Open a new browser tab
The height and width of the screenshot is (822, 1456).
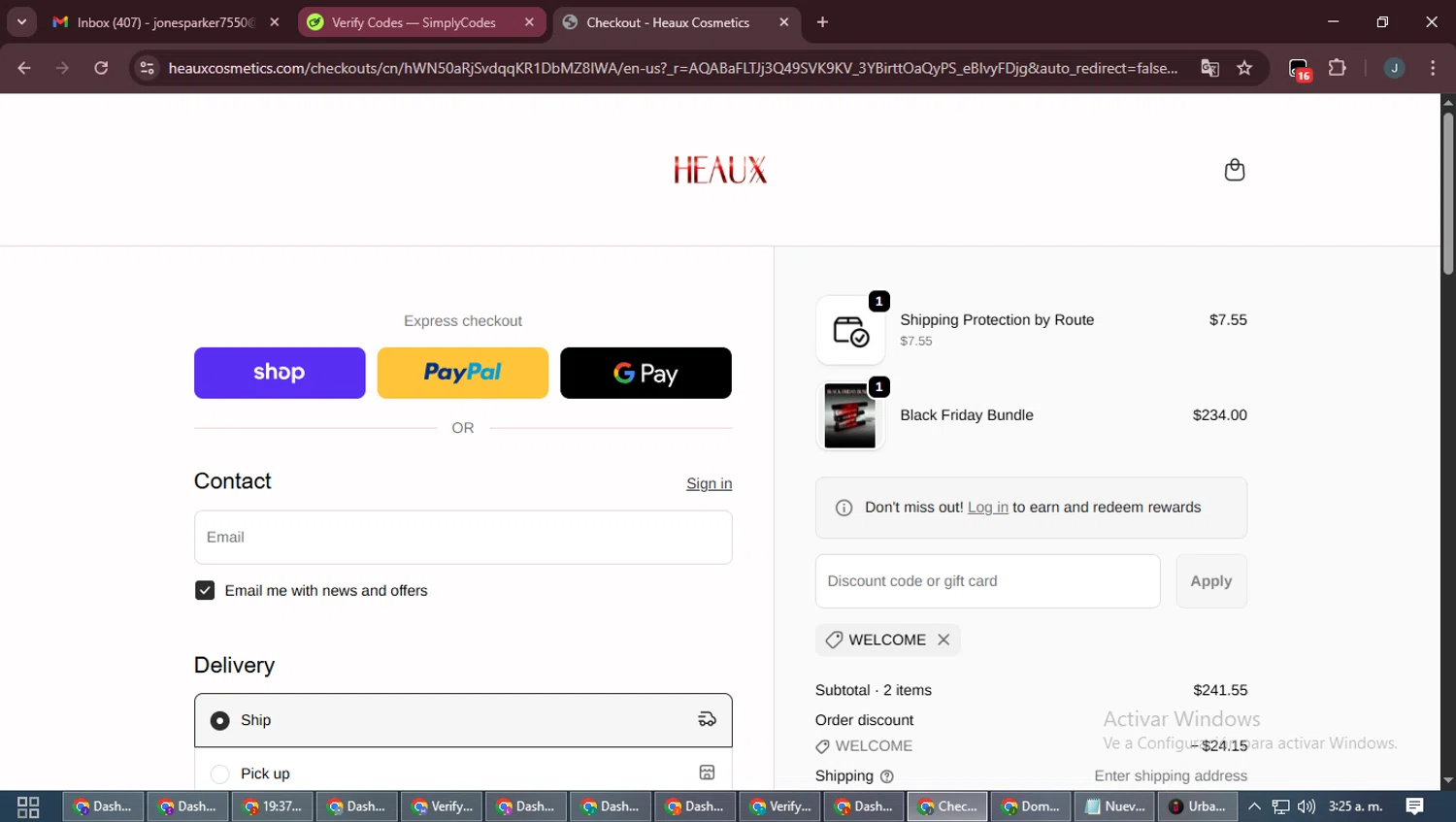point(822,22)
